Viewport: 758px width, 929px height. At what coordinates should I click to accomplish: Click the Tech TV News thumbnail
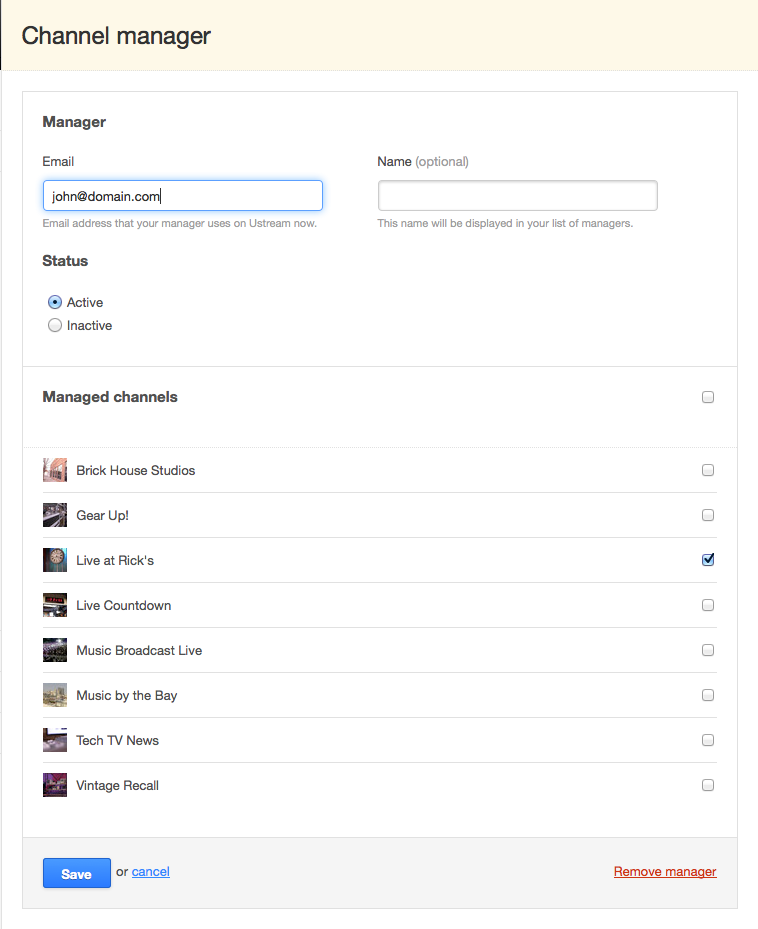[55, 741]
